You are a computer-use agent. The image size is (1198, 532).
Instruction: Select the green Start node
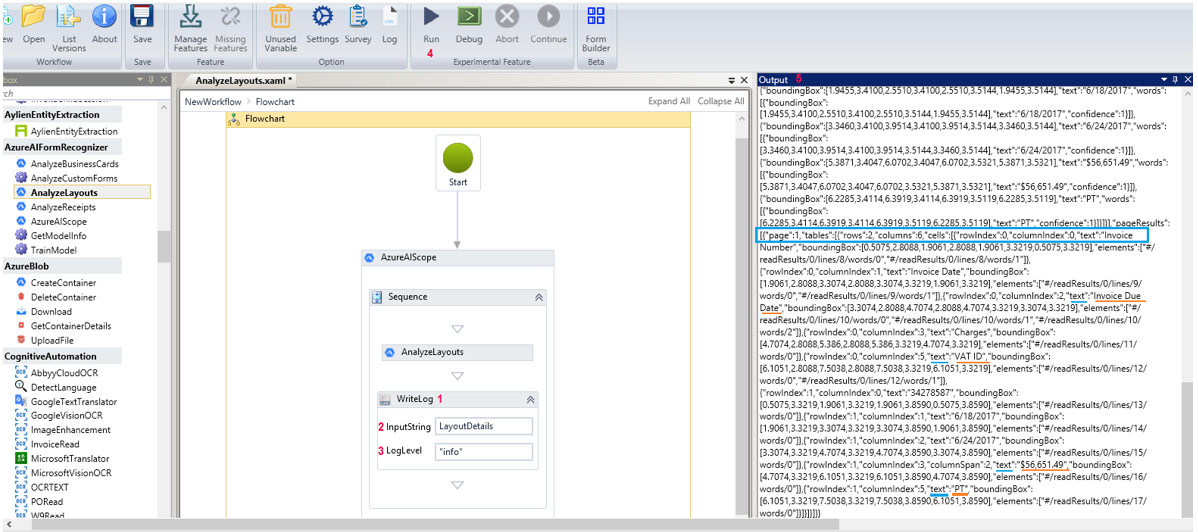(x=458, y=159)
